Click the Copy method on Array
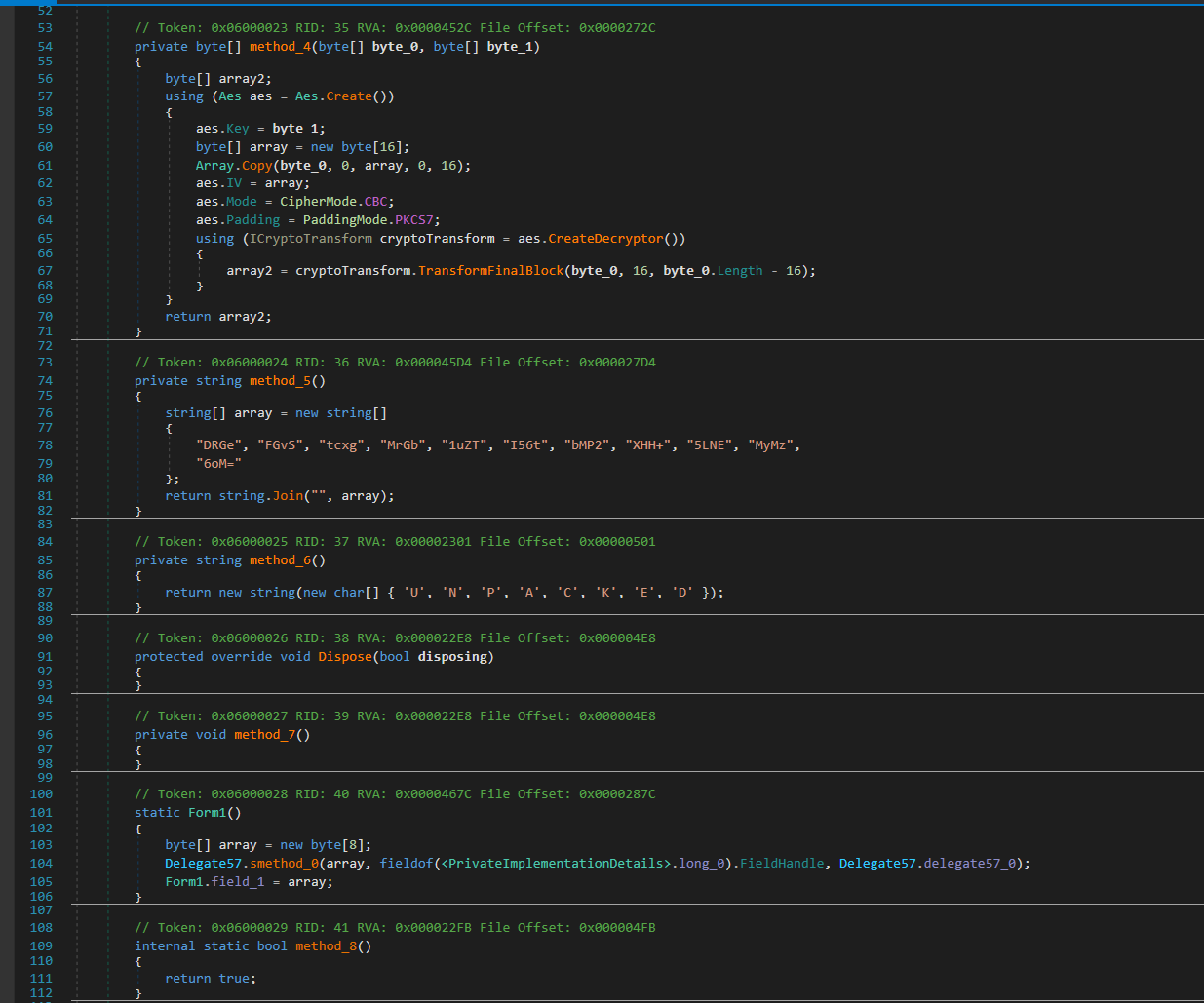1204x1003 pixels. 257,166
